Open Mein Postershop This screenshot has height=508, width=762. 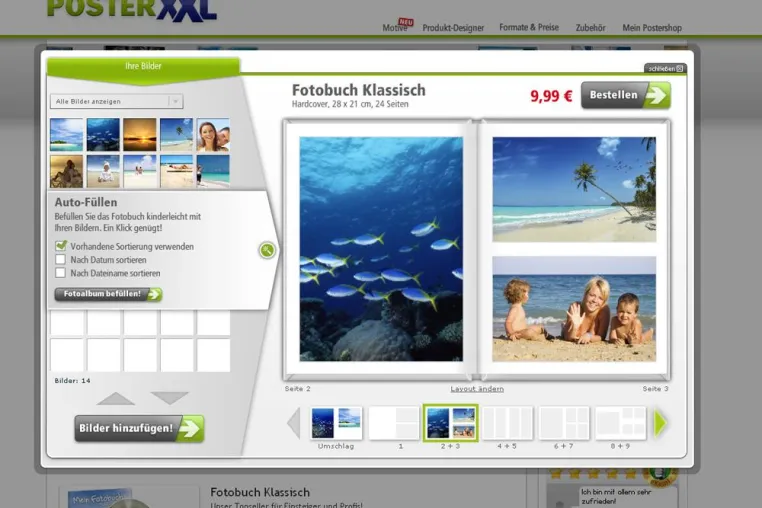[x=652, y=28]
